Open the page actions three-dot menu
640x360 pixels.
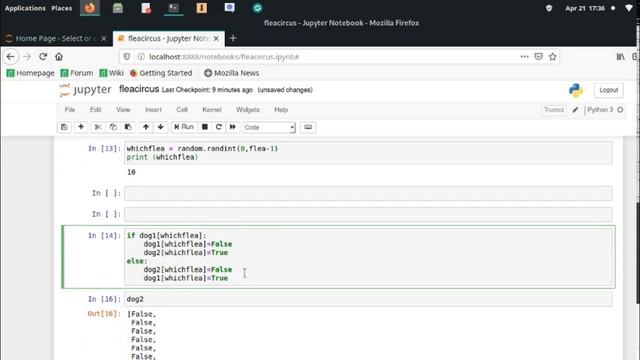(524, 57)
